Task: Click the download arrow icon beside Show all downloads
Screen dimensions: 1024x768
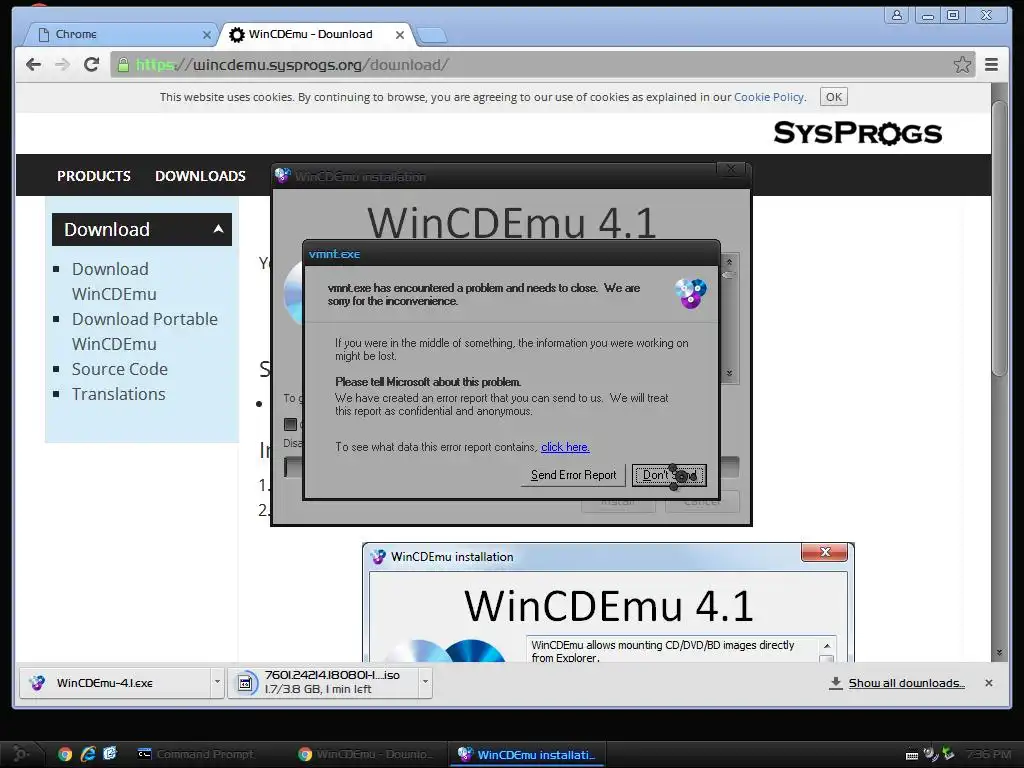Action: pos(835,683)
